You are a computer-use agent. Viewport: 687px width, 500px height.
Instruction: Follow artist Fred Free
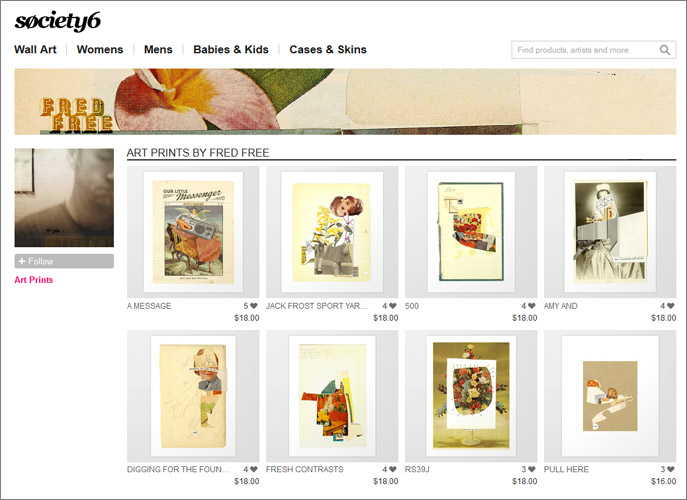click(x=64, y=261)
